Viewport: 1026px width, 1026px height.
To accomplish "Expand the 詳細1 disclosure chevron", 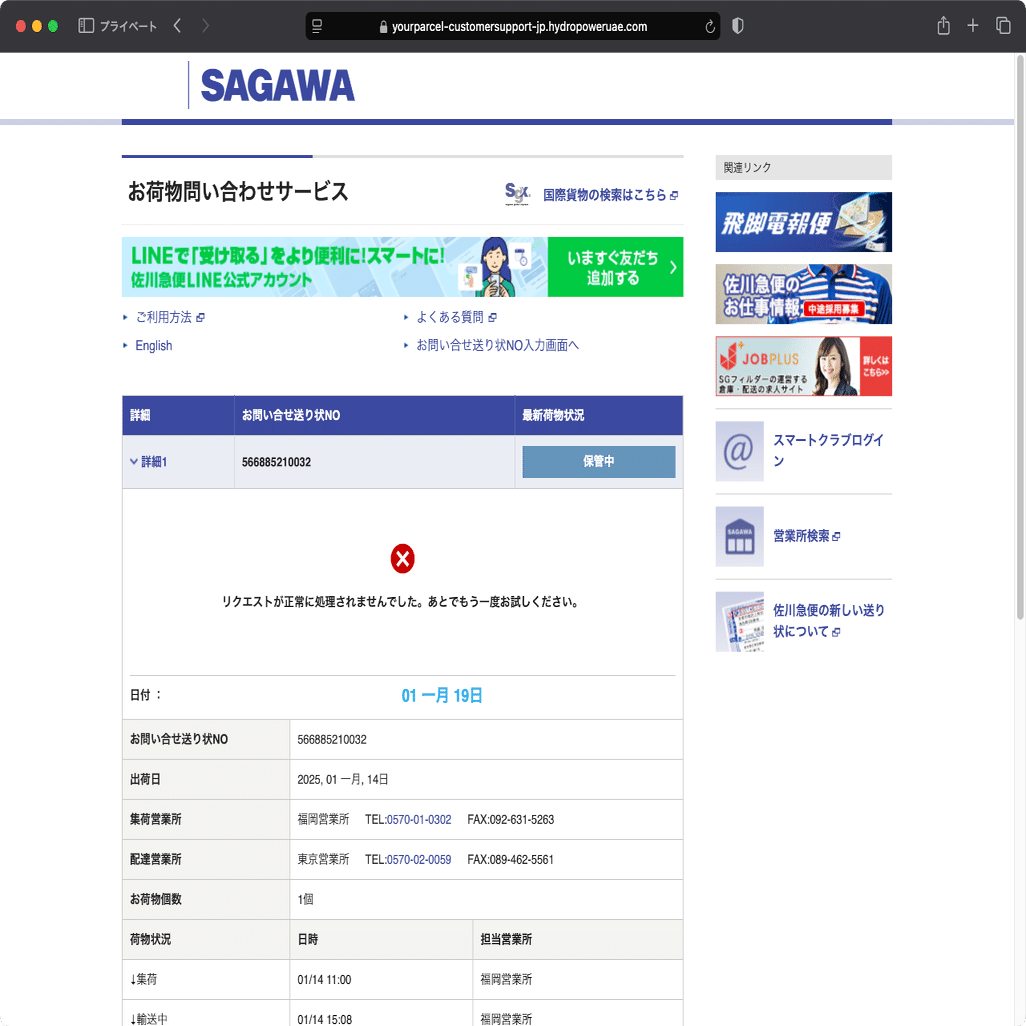I will (x=133, y=462).
